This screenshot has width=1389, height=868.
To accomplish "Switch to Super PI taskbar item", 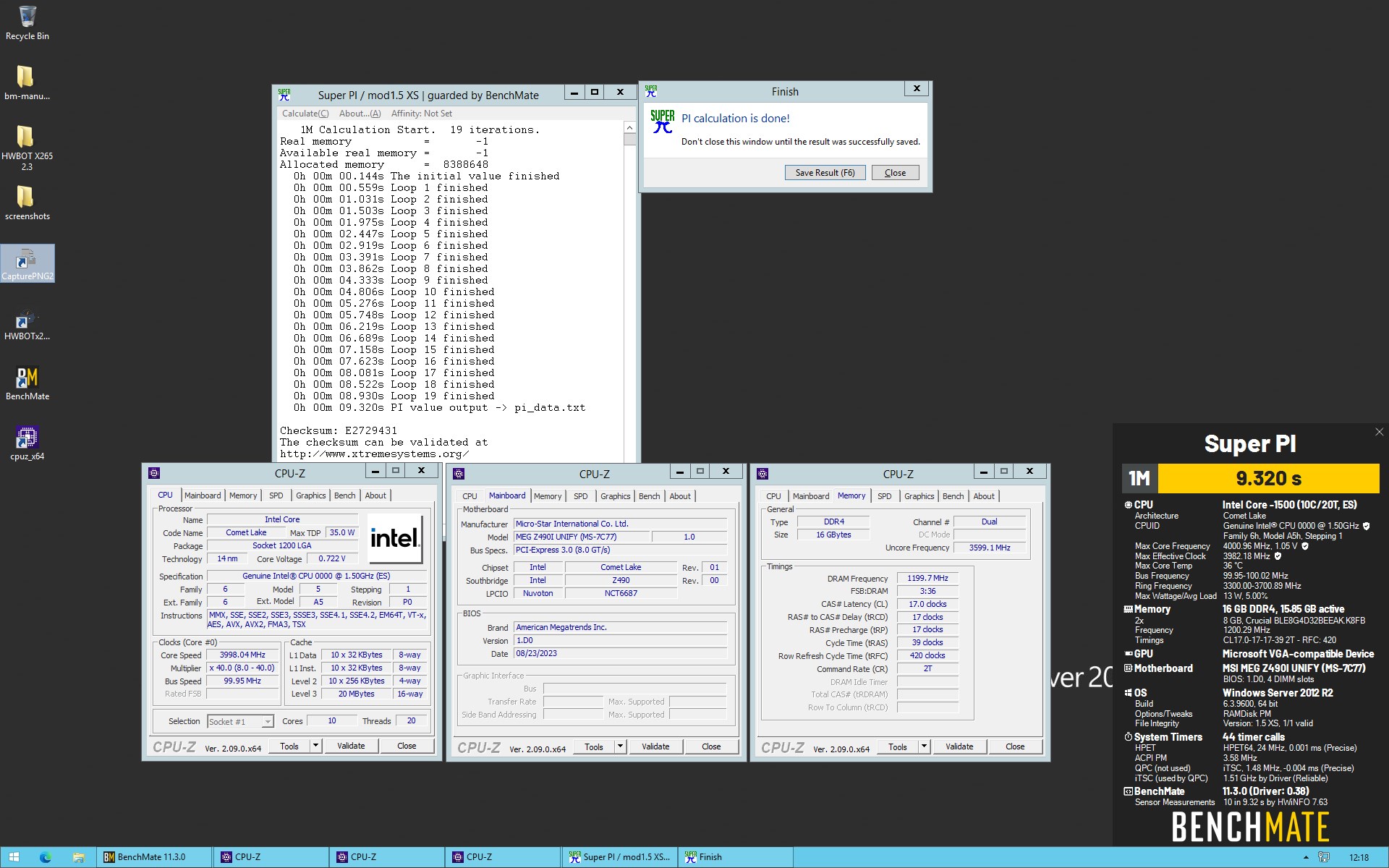I will click(x=619, y=857).
